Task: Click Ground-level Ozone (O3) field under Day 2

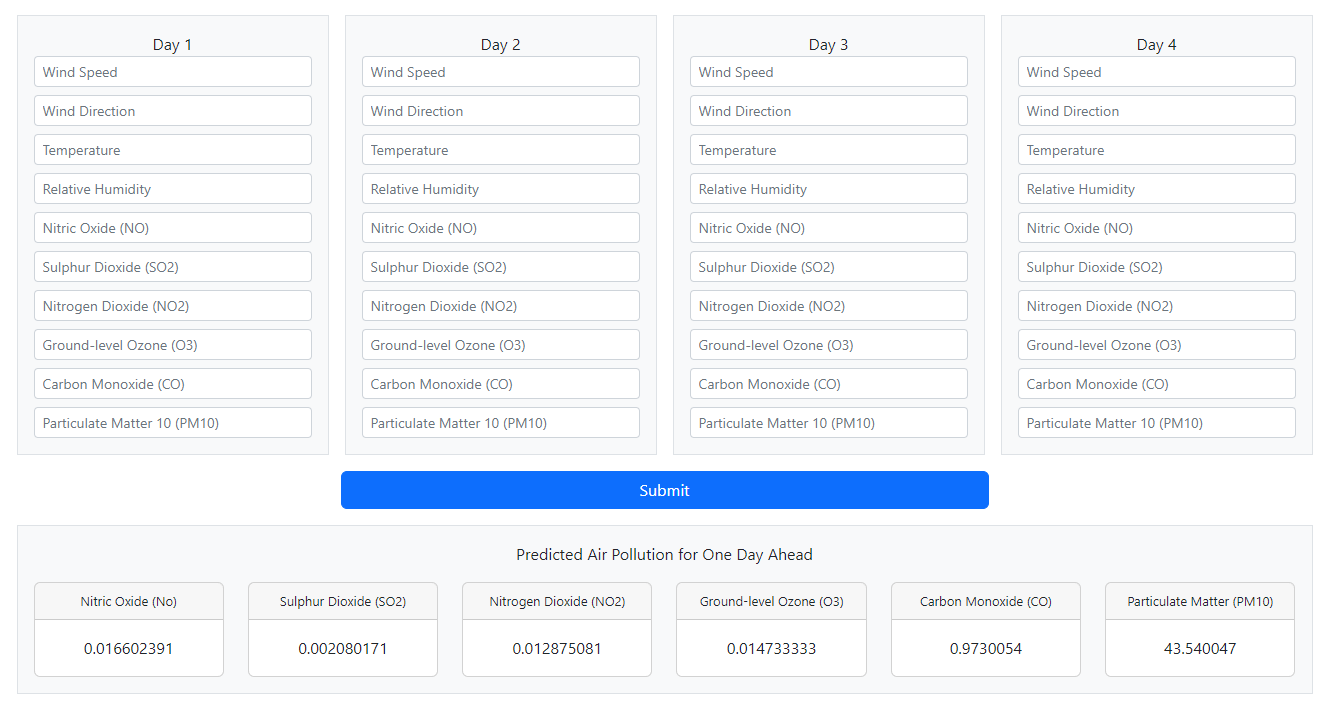Action: tap(500, 344)
